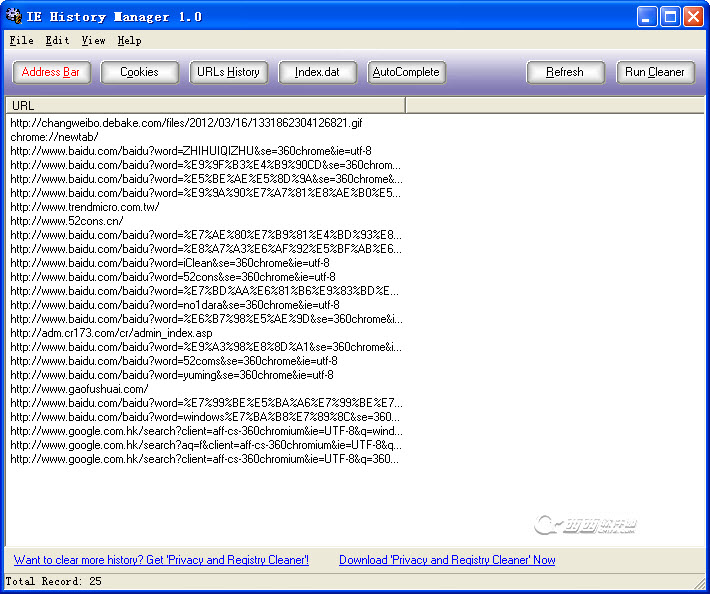
Task: Open the File menu
Action: (x=22, y=41)
